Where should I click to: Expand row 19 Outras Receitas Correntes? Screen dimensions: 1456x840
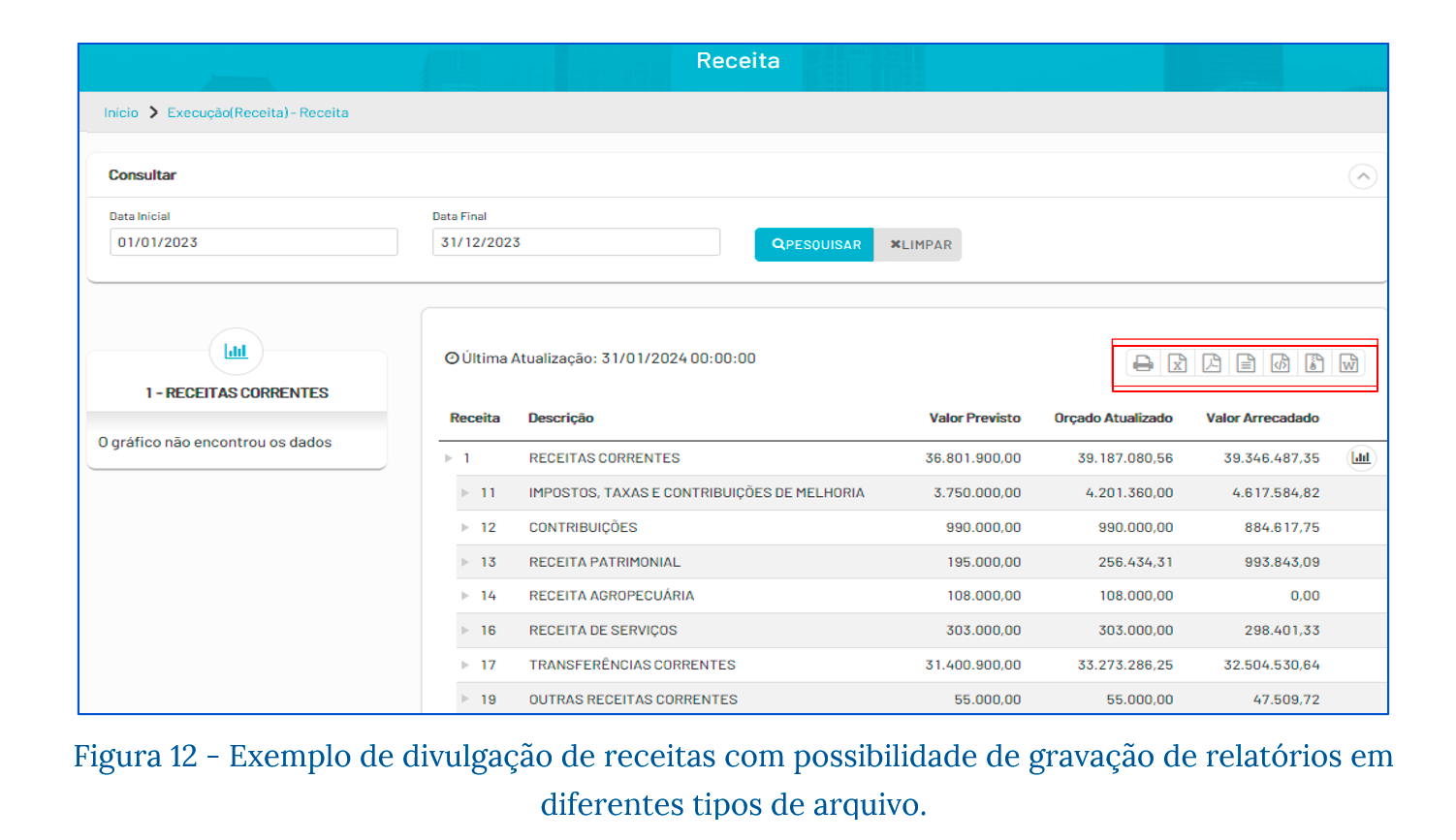[x=465, y=700]
